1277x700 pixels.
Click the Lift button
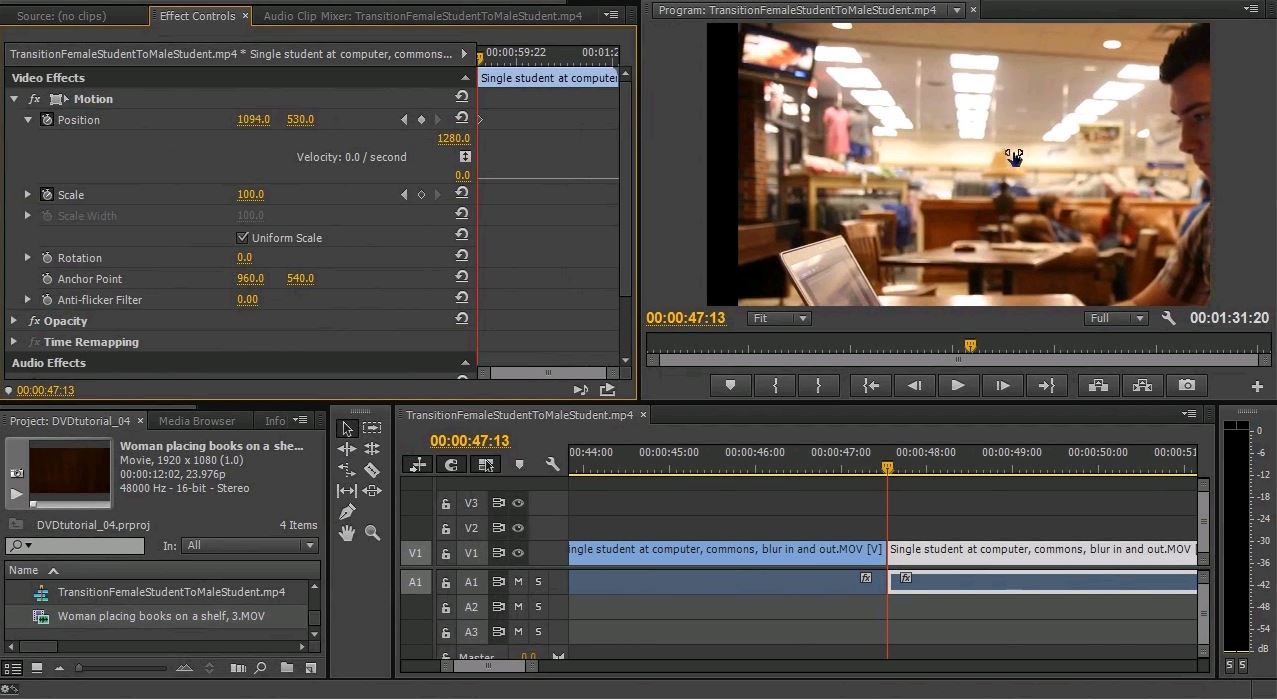1098,385
